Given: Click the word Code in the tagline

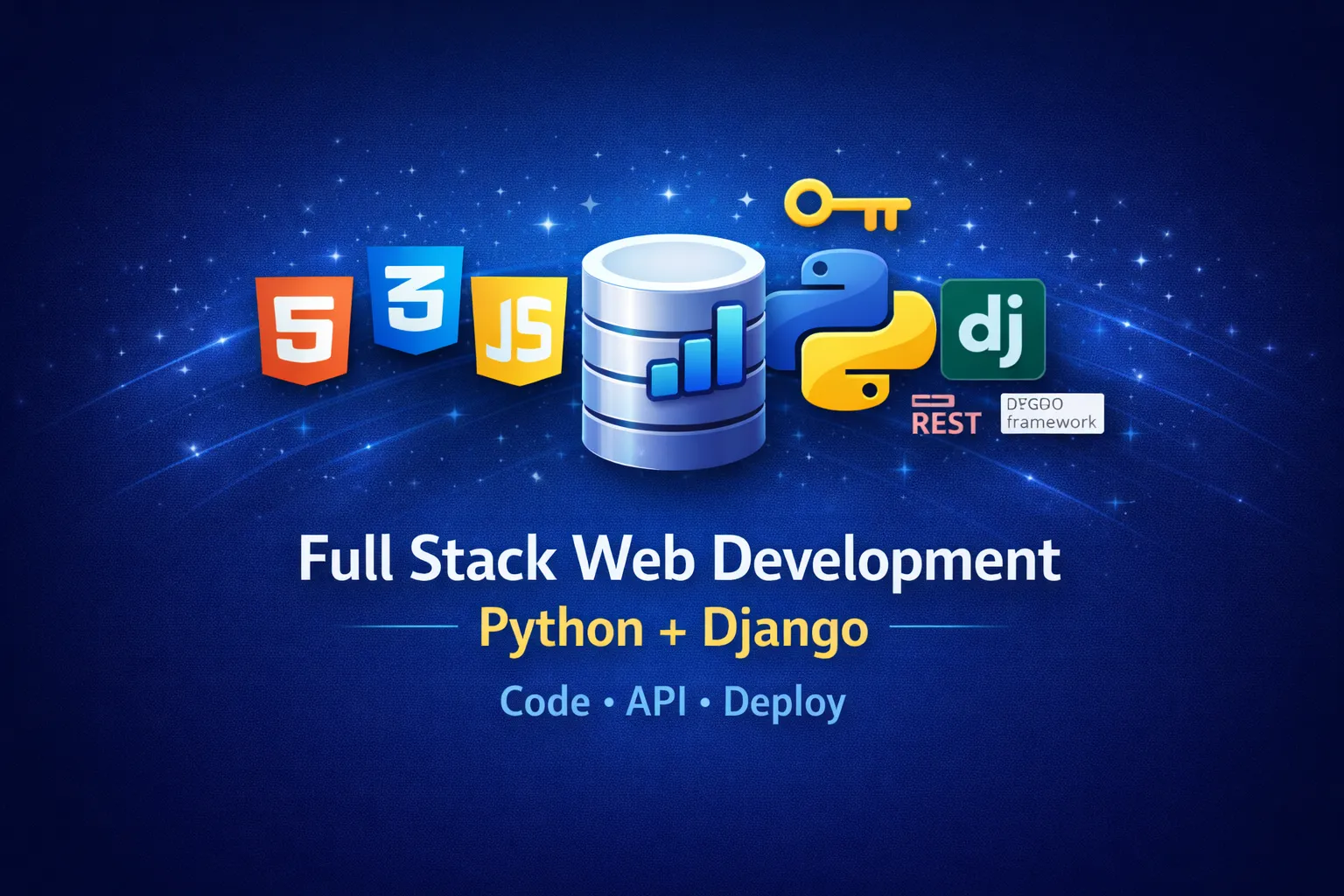Looking at the screenshot, I should pyautogui.click(x=545, y=702).
